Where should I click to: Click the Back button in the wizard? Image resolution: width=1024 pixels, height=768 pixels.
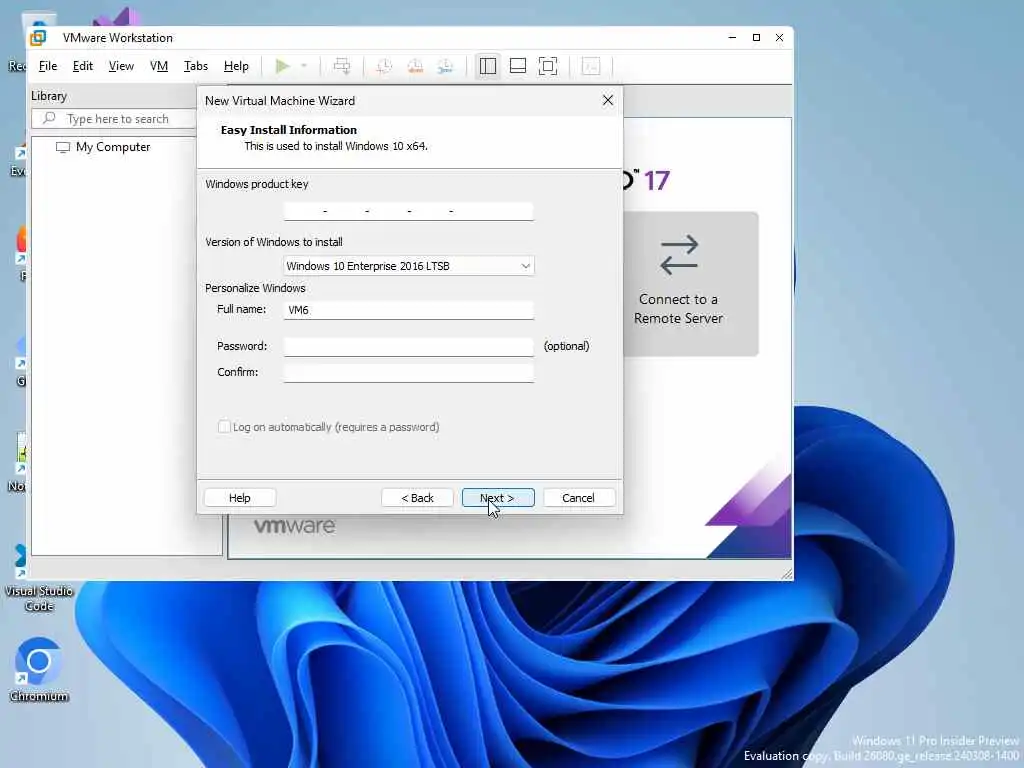click(417, 498)
